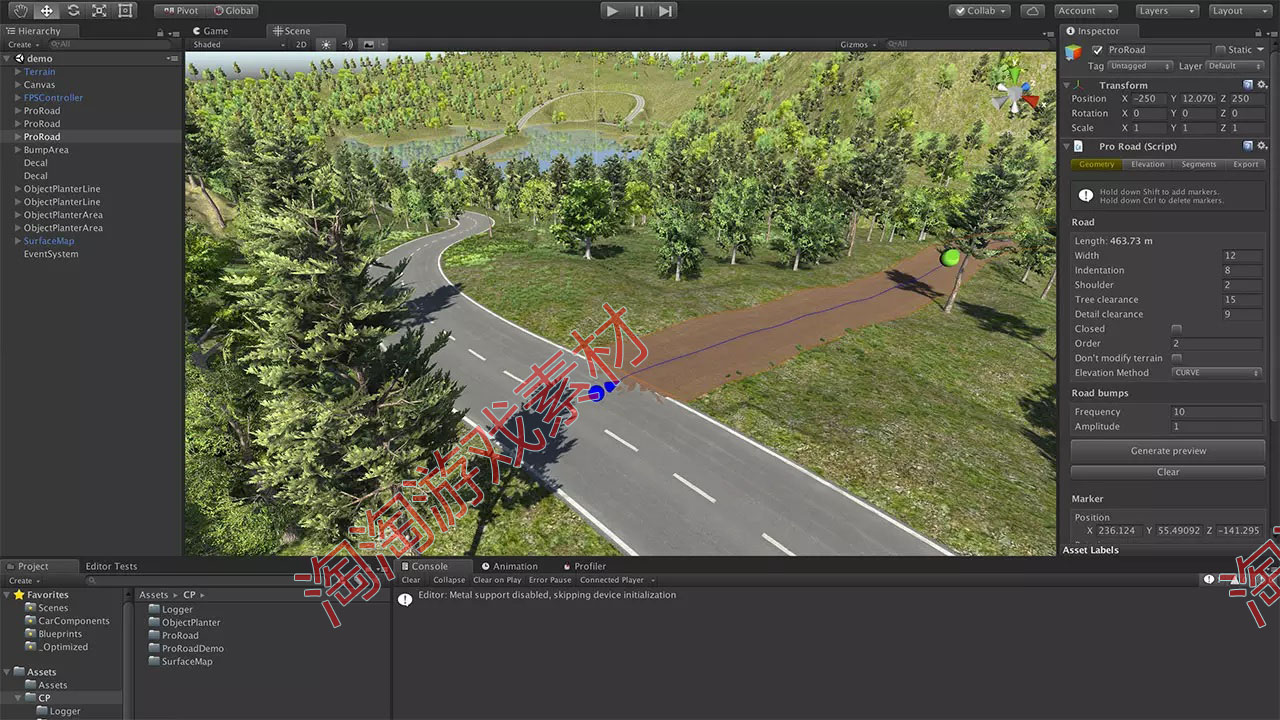This screenshot has height=720, width=1280.
Task: Click the Clear button in Inspector
Action: click(1168, 472)
